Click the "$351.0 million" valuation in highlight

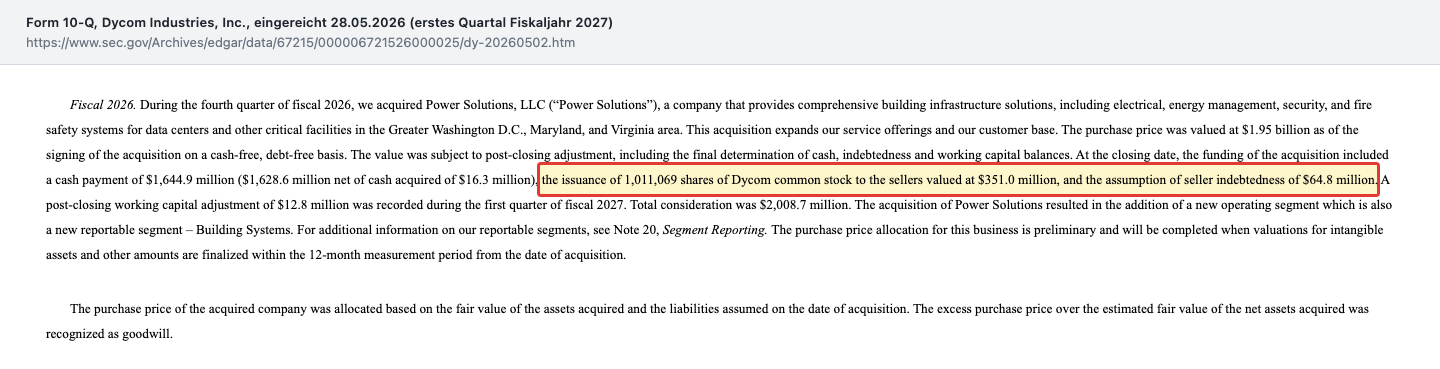(1011, 180)
